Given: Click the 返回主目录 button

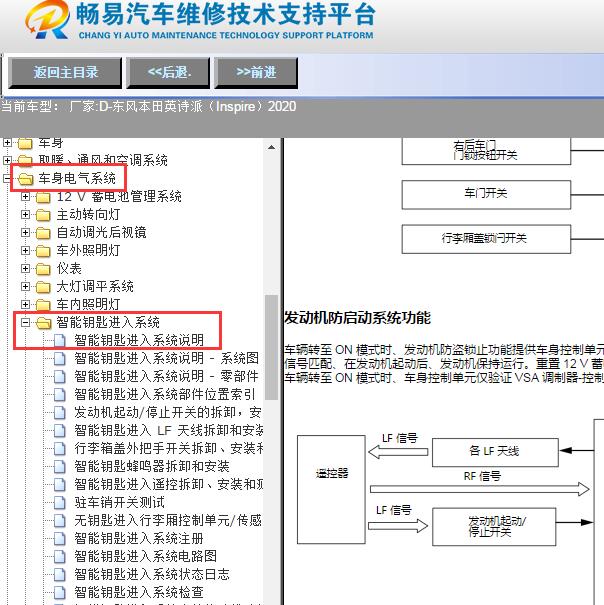Looking at the screenshot, I should point(65,73).
